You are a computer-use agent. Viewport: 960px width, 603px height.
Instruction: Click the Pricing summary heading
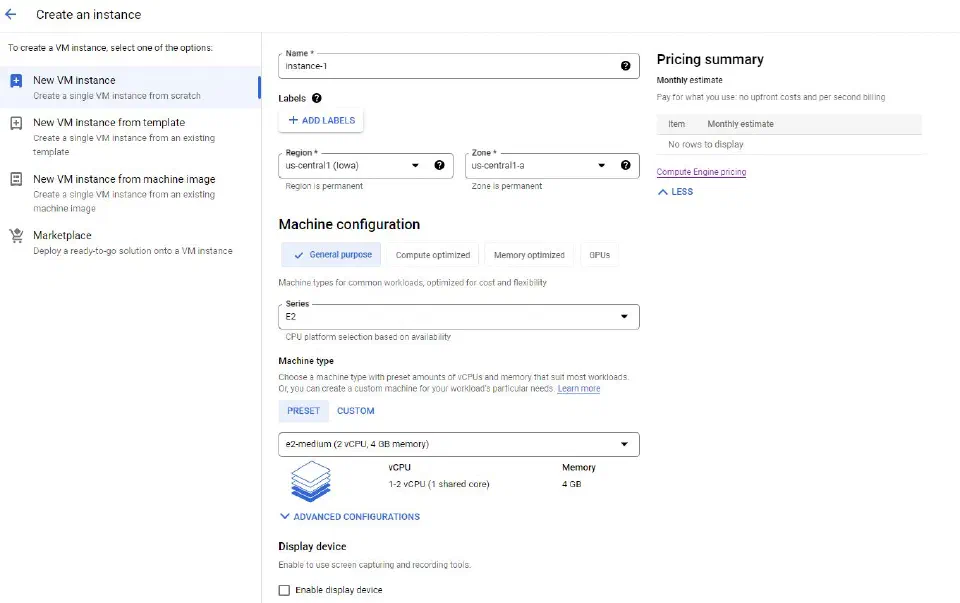pos(710,59)
